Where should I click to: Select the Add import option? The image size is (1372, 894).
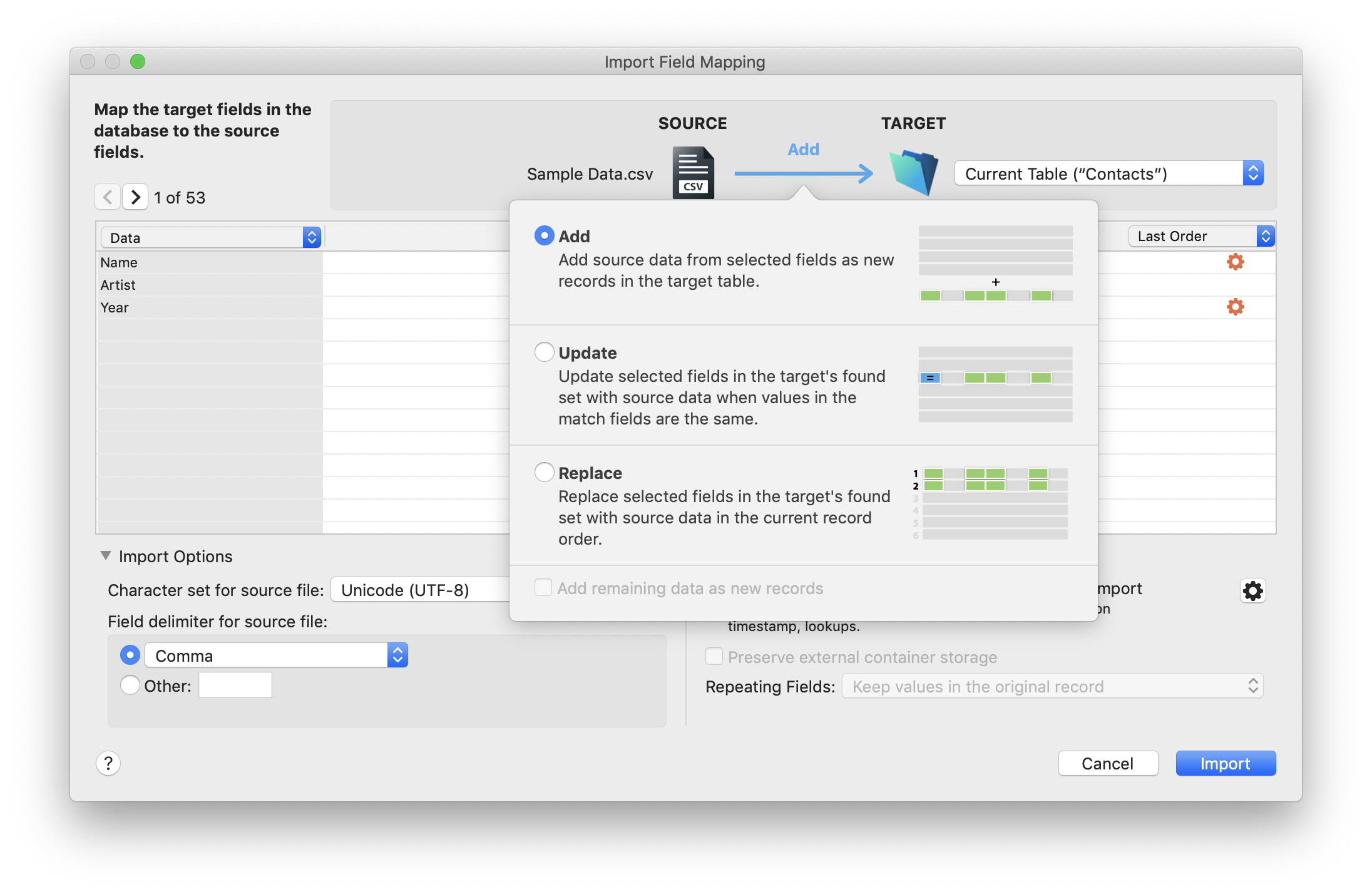coord(545,236)
